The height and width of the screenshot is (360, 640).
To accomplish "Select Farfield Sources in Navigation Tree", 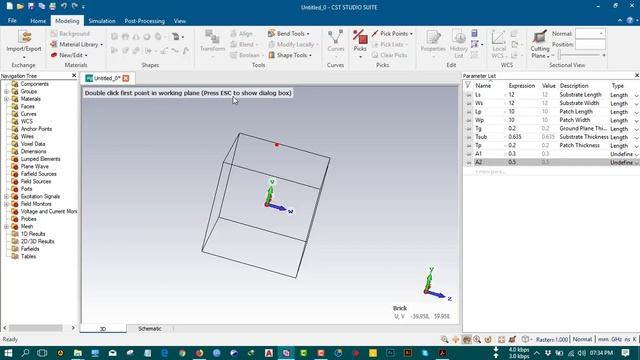I will point(38,174).
